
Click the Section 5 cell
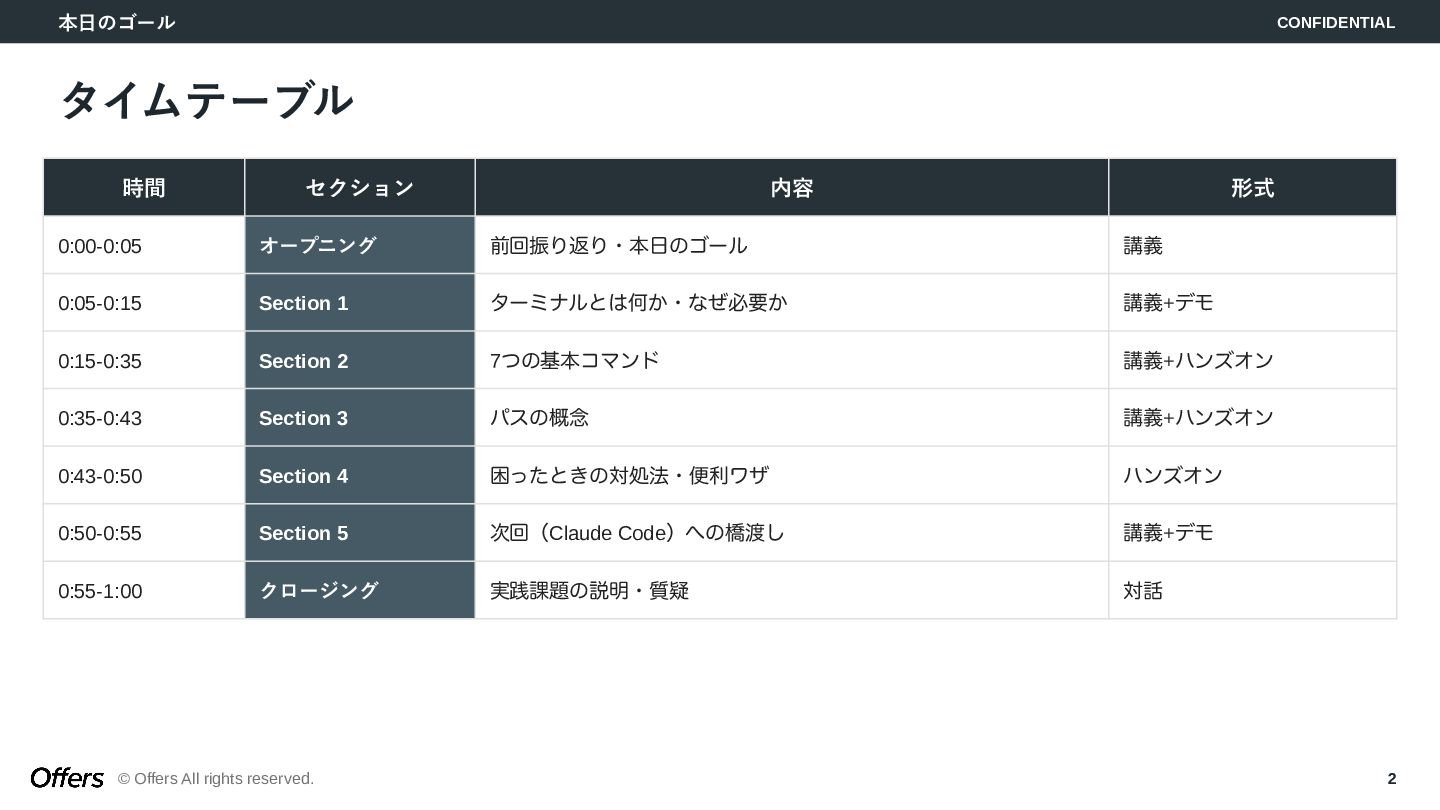pyautogui.click(x=359, y=533)
